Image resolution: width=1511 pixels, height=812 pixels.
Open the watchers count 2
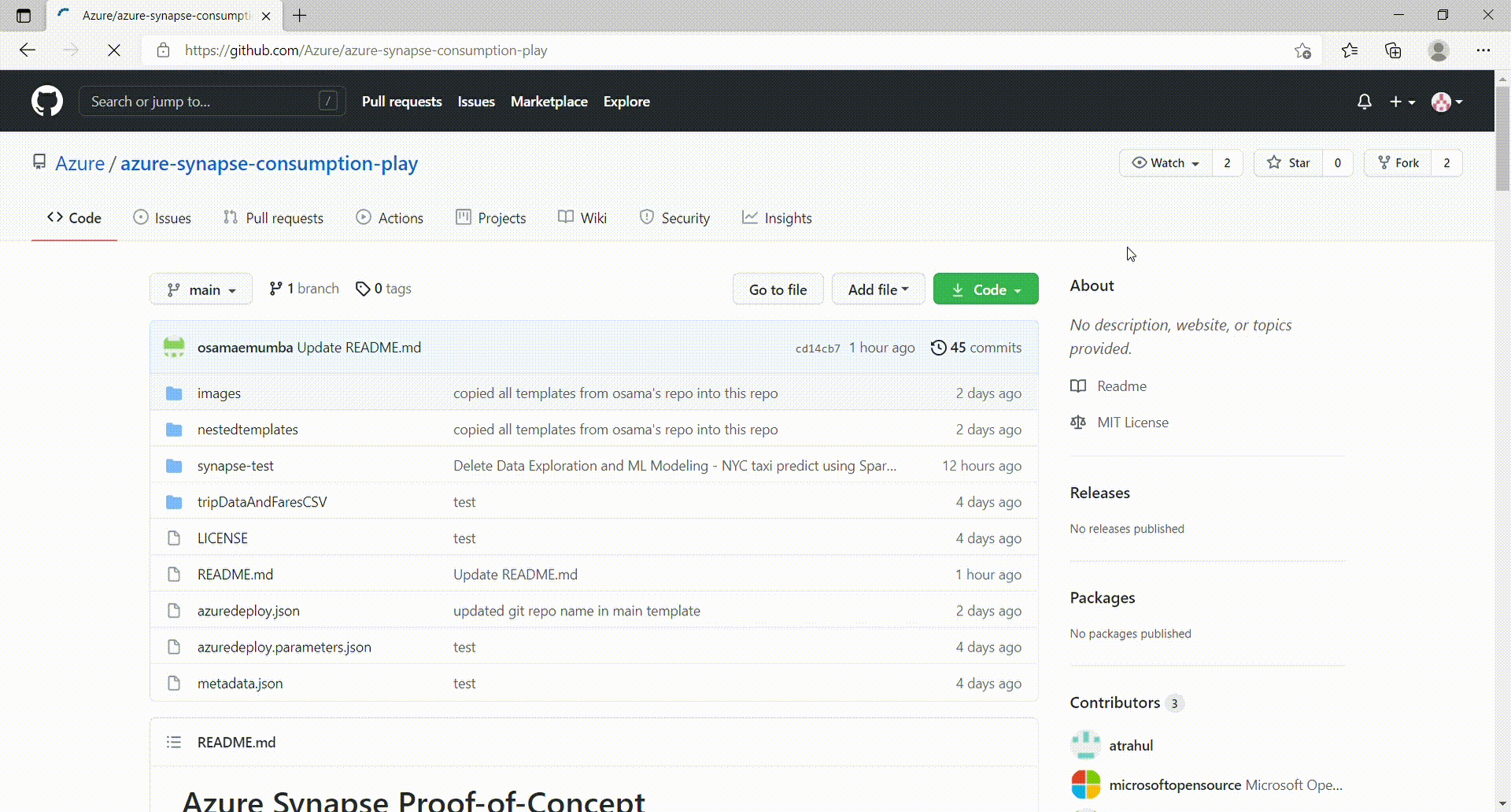1227,163
